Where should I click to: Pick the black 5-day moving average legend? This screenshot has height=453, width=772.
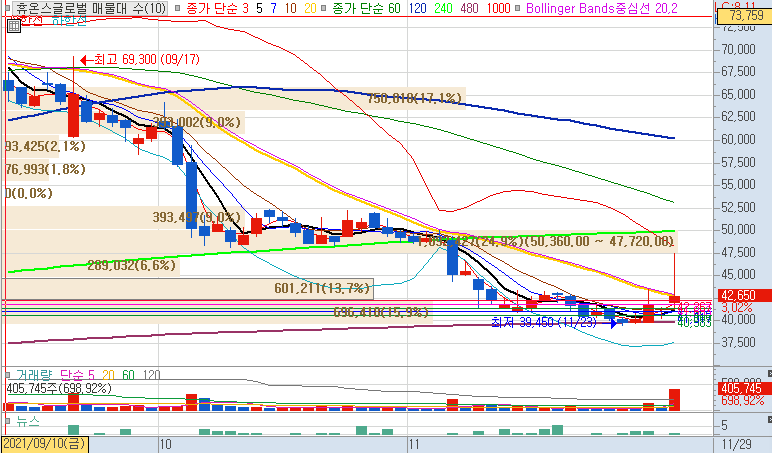click(259, 8)
